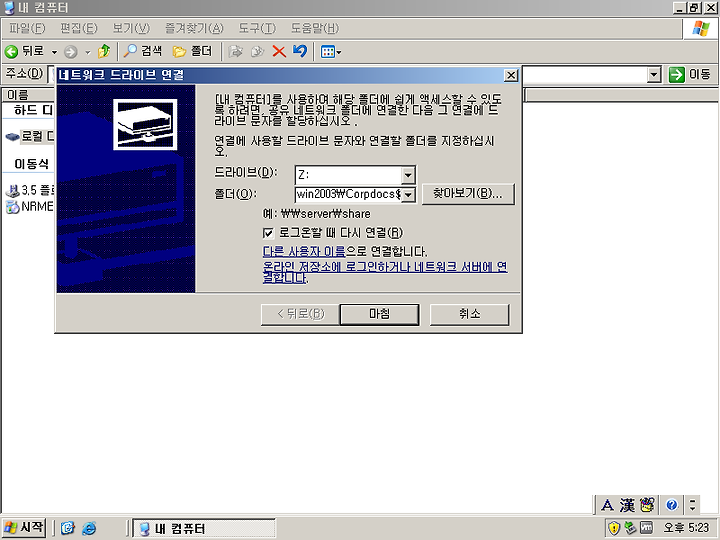
Task: Click the network connection tray icon
Action: [x=630, y=528]
